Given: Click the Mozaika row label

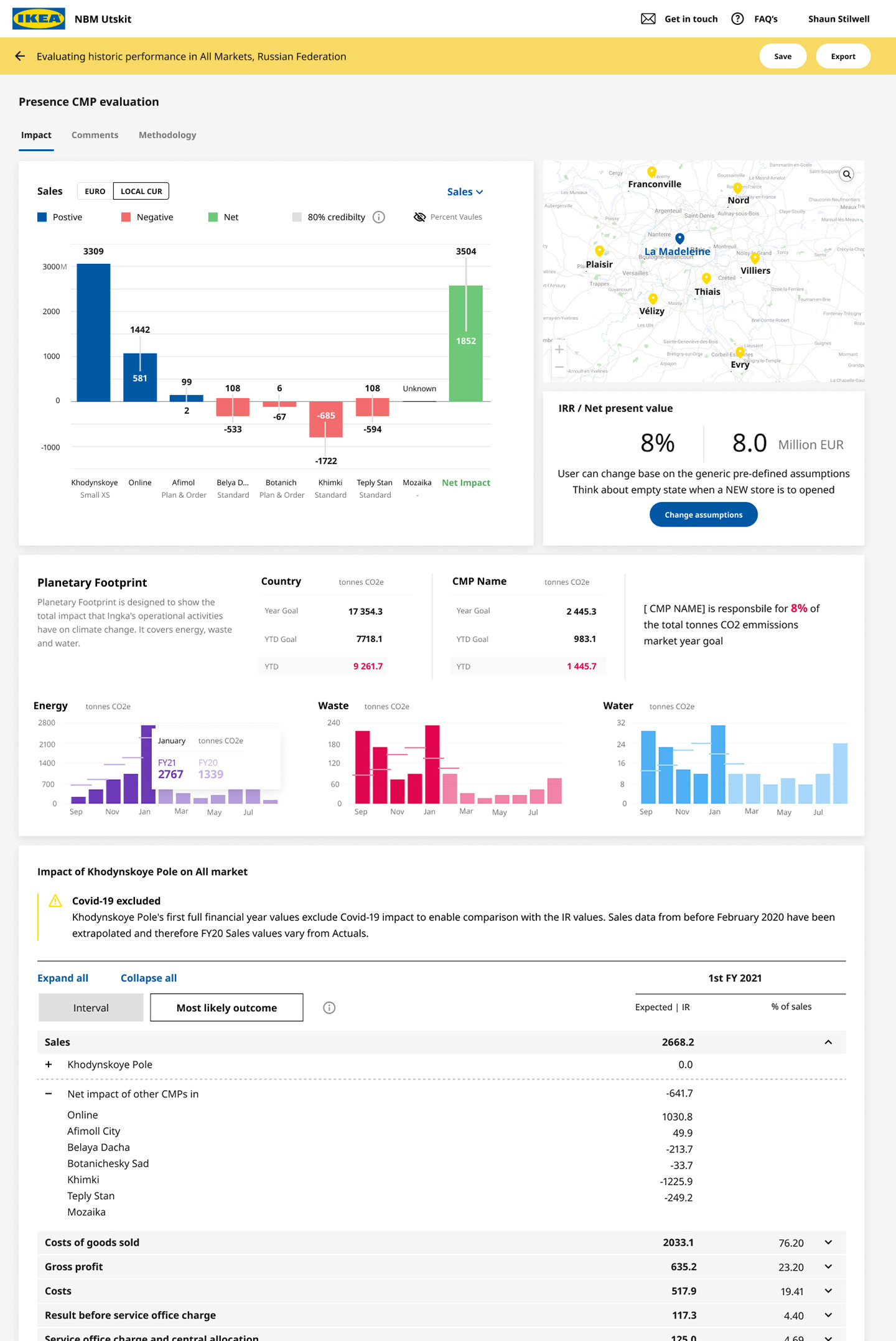Looking at the screenshot, I should (86, 1212).
